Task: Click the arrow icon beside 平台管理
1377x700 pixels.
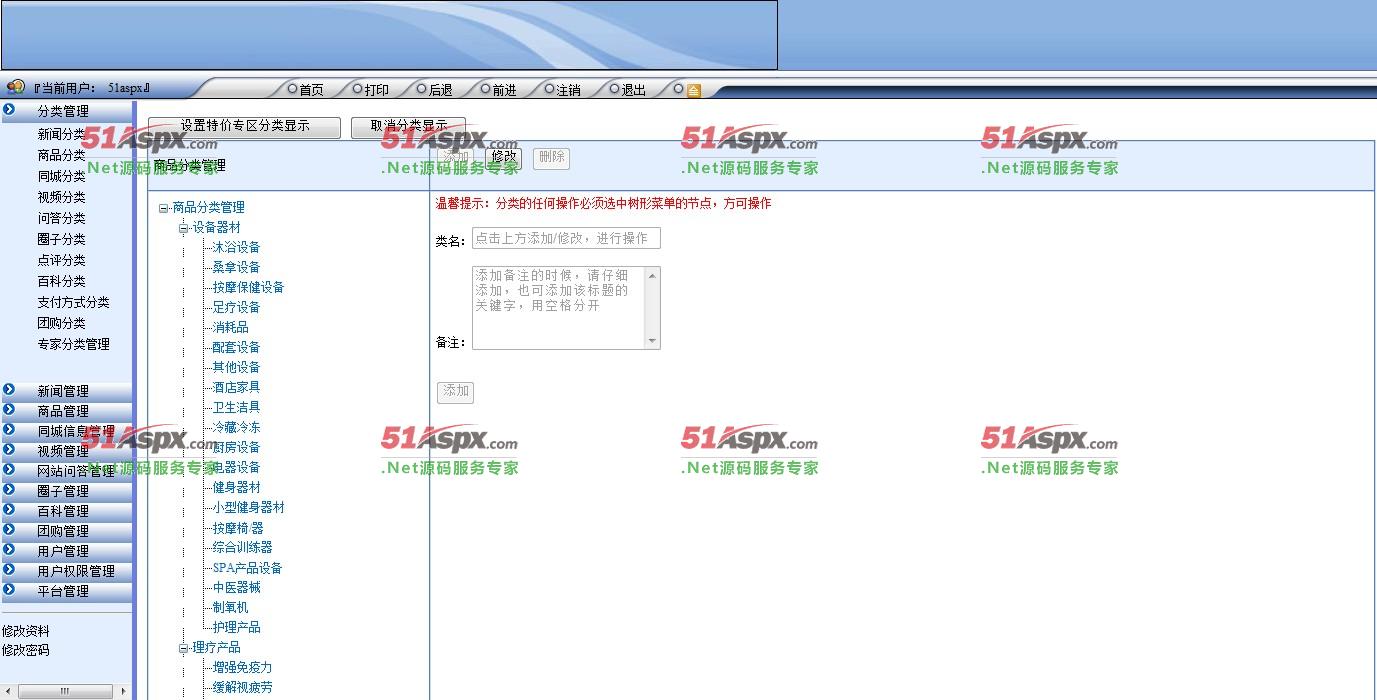Action: 9,590
